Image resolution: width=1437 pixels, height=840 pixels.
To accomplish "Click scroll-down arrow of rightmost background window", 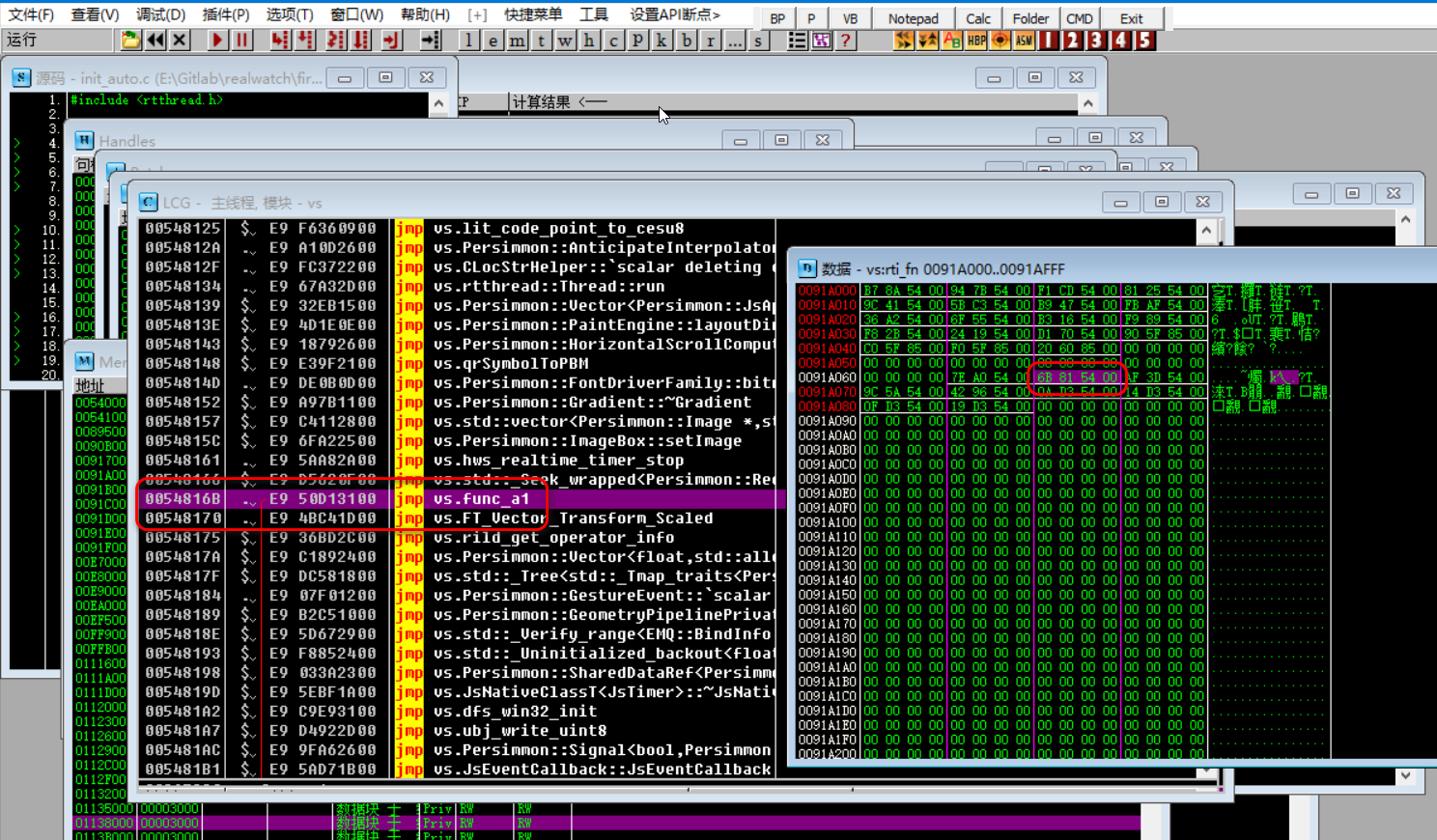I will tap(1406, 775).
